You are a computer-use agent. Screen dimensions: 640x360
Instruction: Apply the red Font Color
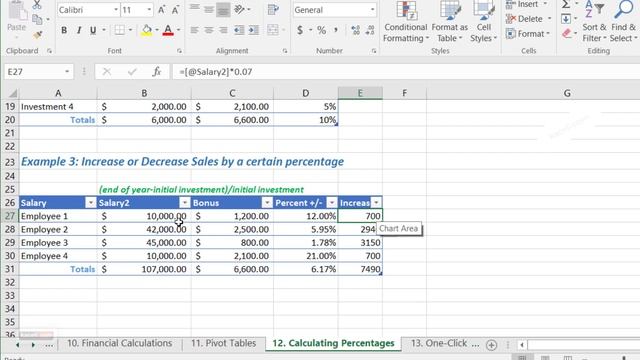click(168, 30)
